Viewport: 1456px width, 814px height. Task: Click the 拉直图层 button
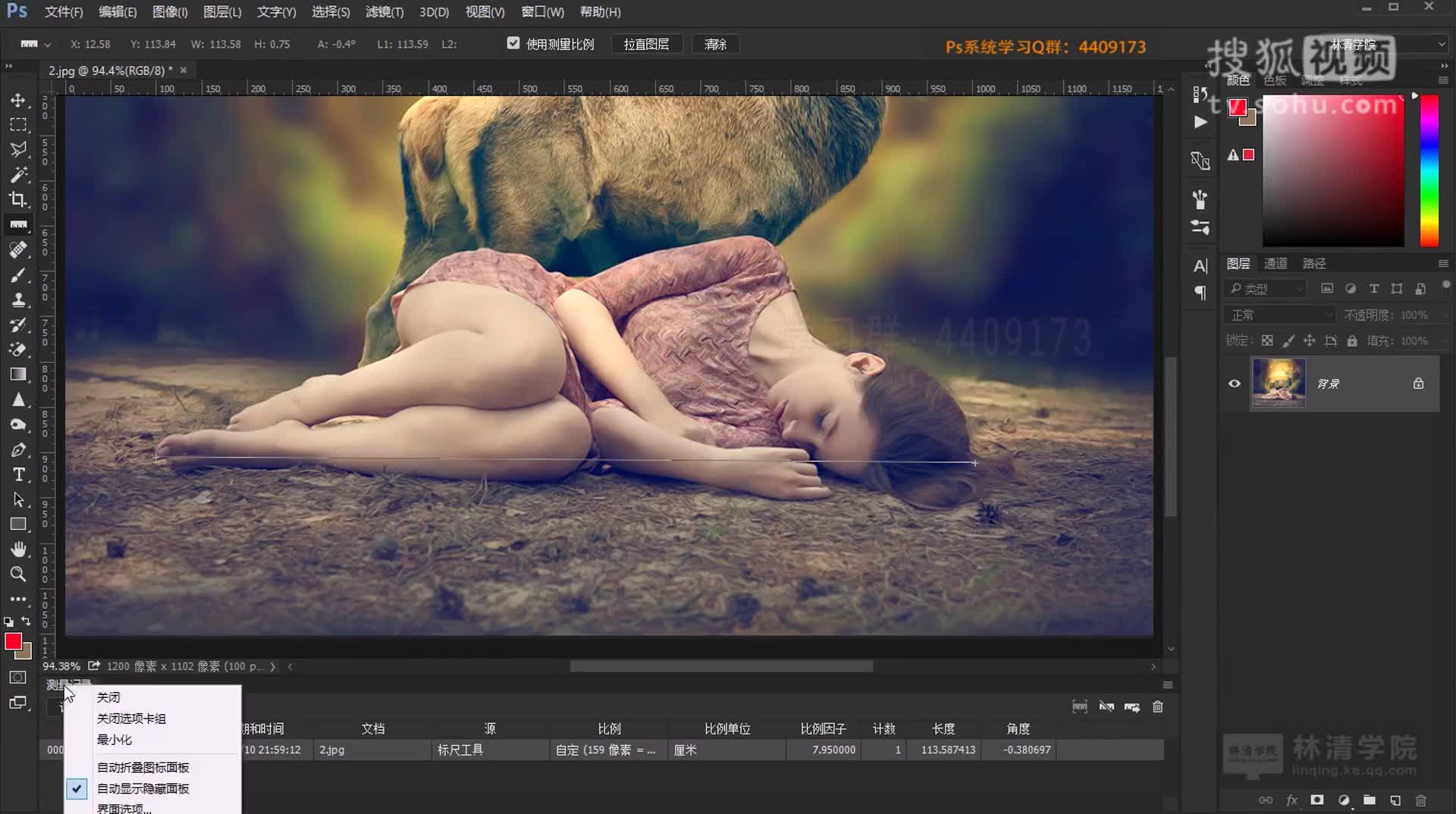pyautogui.click(x=646, y=44)
